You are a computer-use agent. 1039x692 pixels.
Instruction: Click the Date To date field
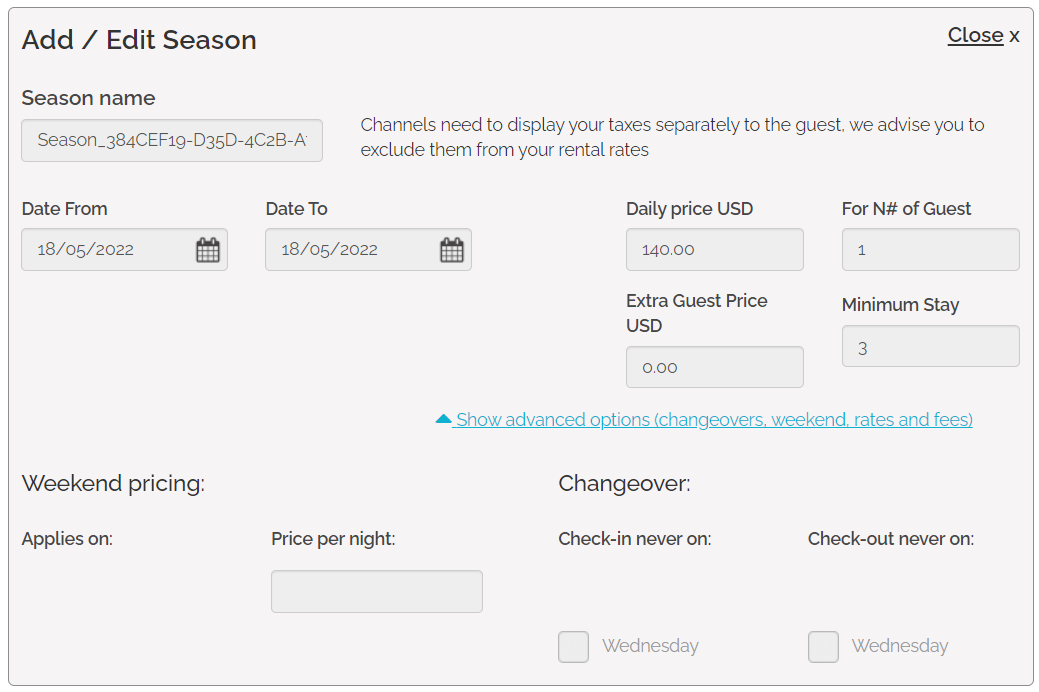pos(349,250)
